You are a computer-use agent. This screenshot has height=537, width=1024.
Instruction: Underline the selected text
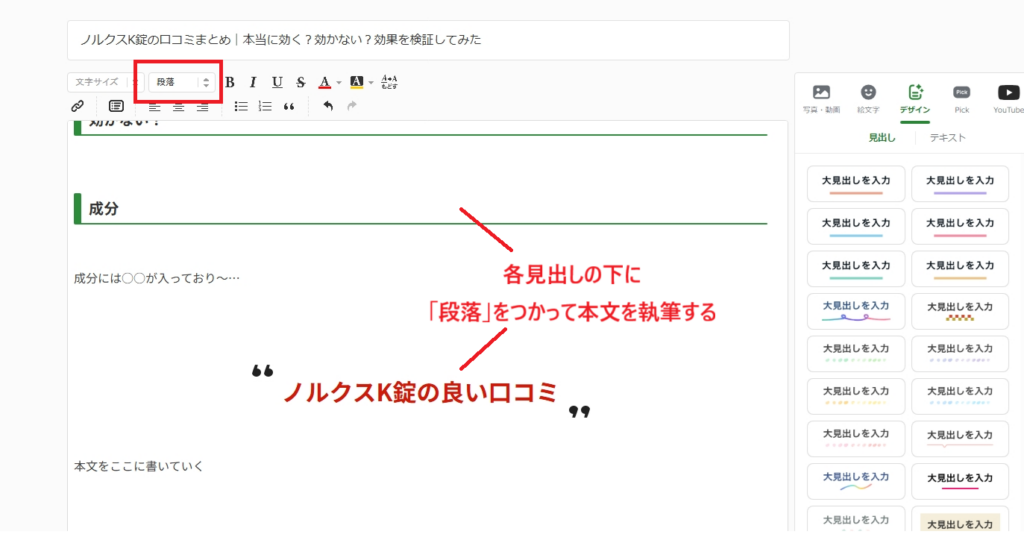coord(277,82)
